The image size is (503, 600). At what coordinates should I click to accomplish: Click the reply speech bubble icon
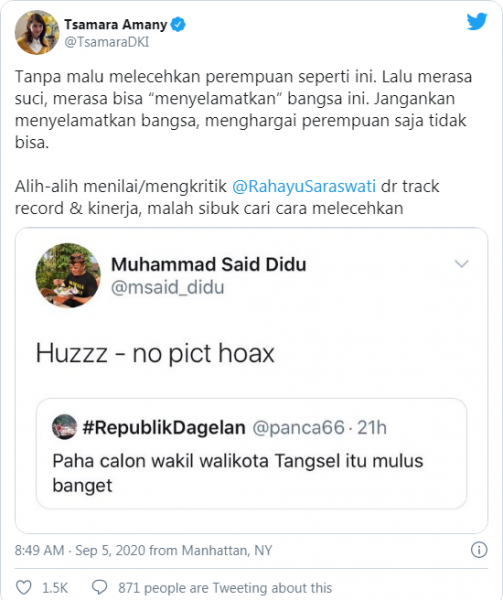(99, 587)
